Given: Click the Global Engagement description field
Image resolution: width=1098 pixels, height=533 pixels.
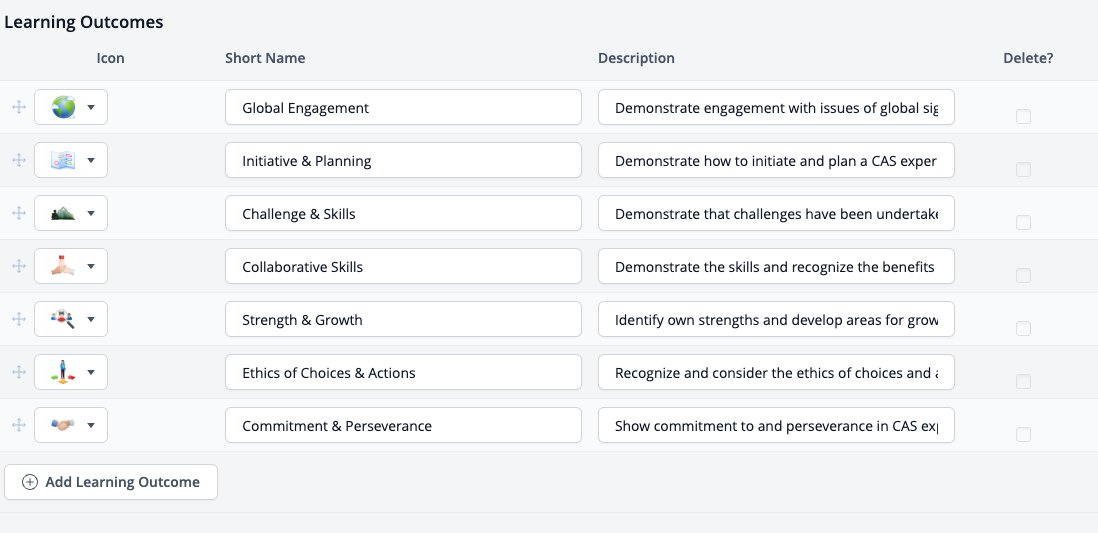Looking at the screenshot, I should pyautogui.click(x=776, y=107).
